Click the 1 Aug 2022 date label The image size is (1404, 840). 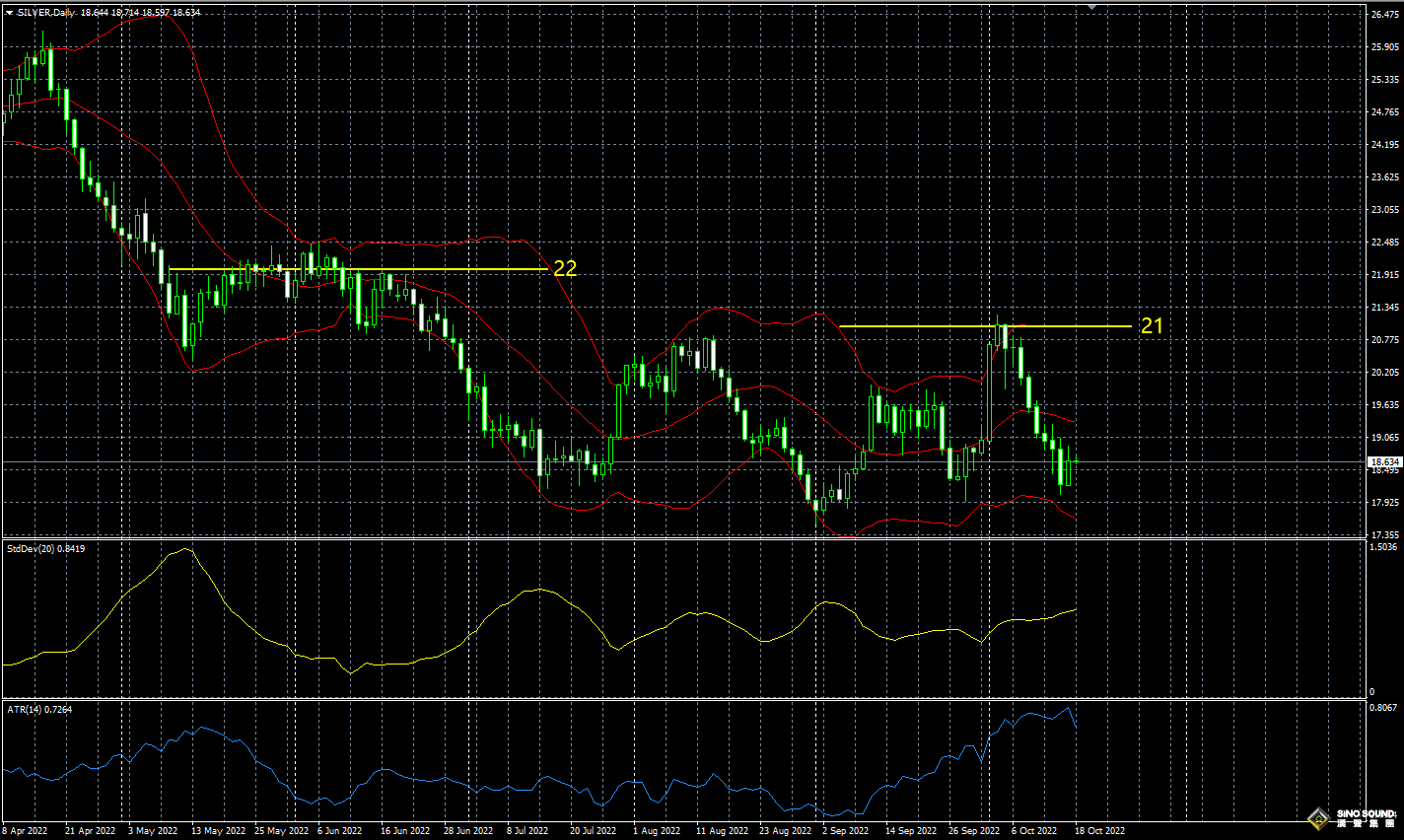point(657,831)
